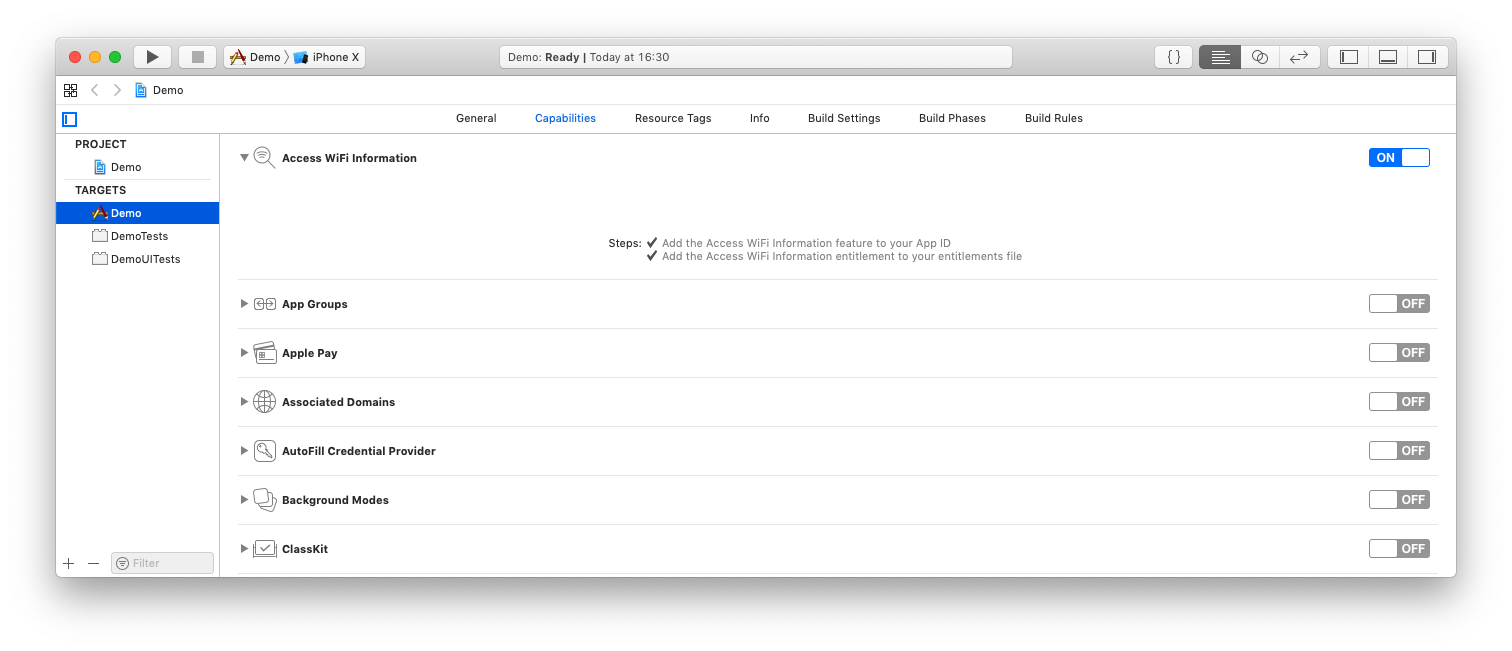Click the ClassKit capability icon
This screenshot has height=651, width=1512.
click(x=264, y=549)
